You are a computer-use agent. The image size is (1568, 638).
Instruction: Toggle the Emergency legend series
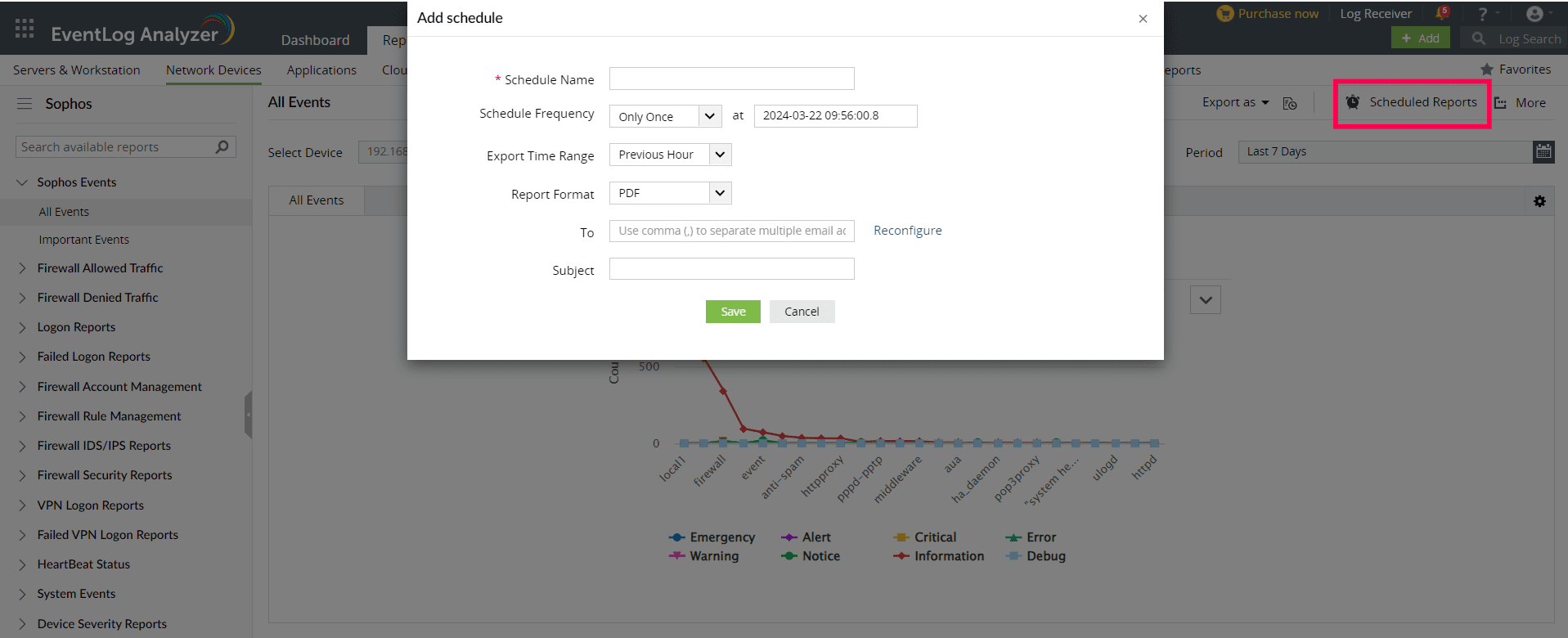(711, 537)
